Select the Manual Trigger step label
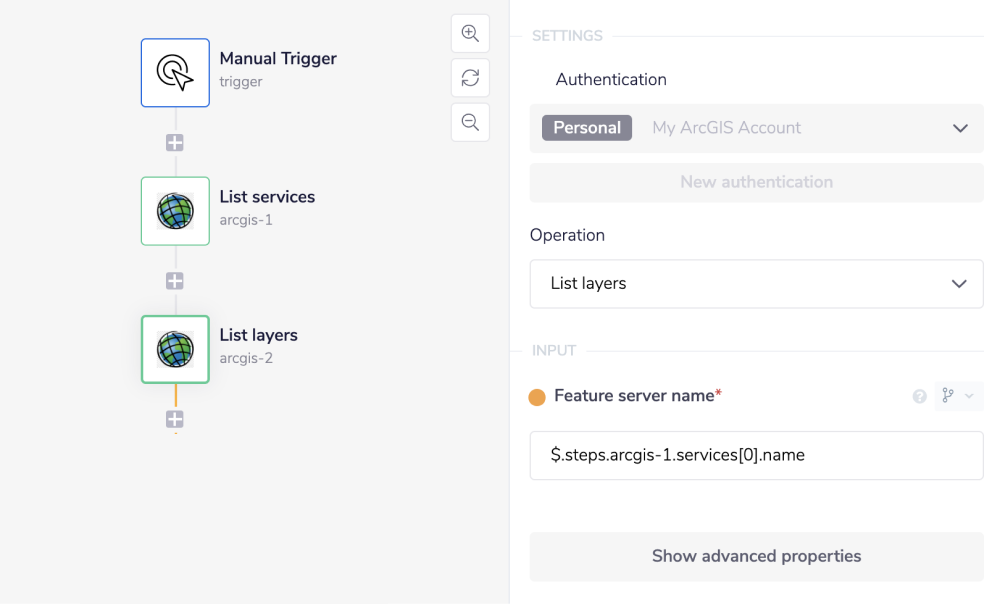This screenshot has width=1000, height=604. tap(278, 59)
